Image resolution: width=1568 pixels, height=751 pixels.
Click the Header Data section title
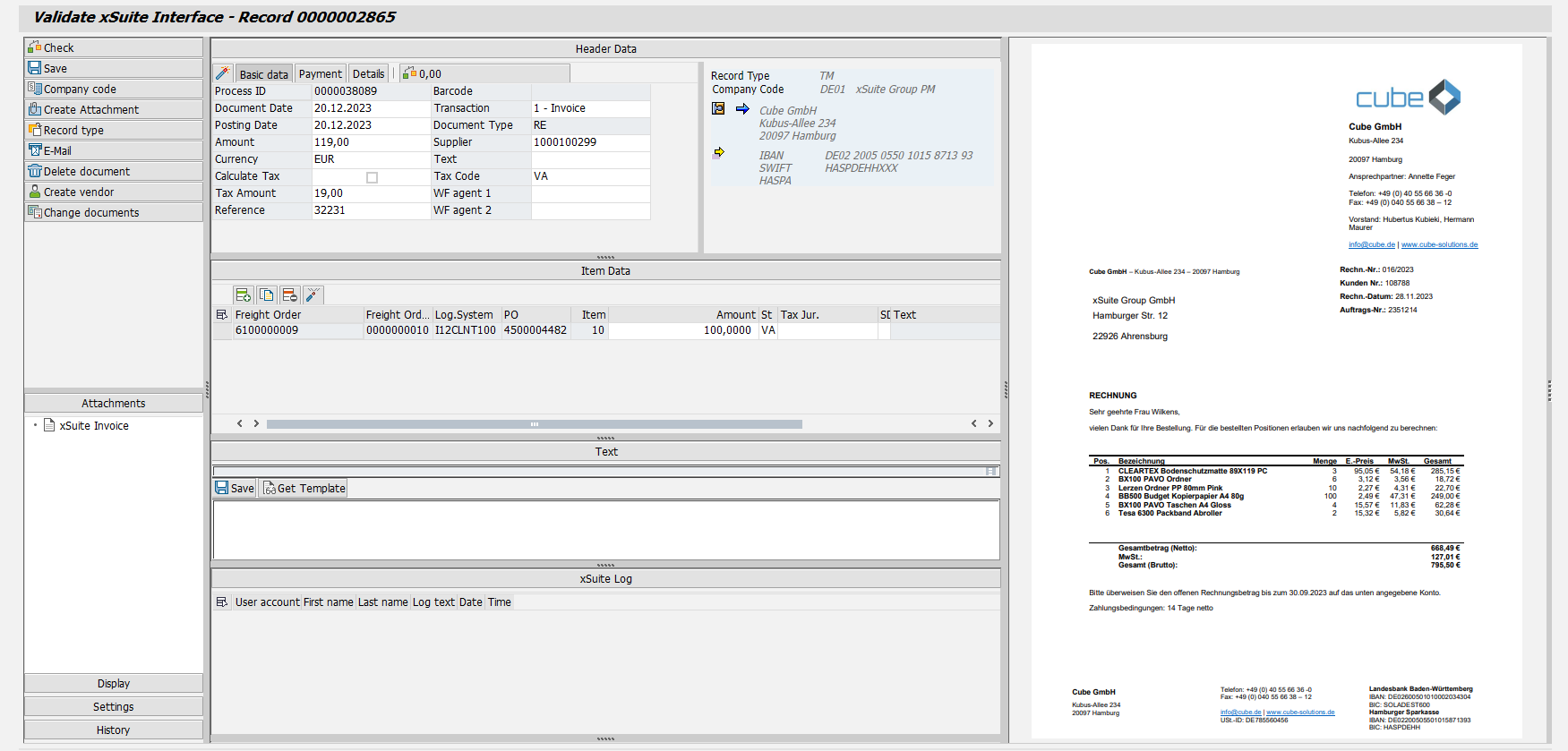[606, 48]
